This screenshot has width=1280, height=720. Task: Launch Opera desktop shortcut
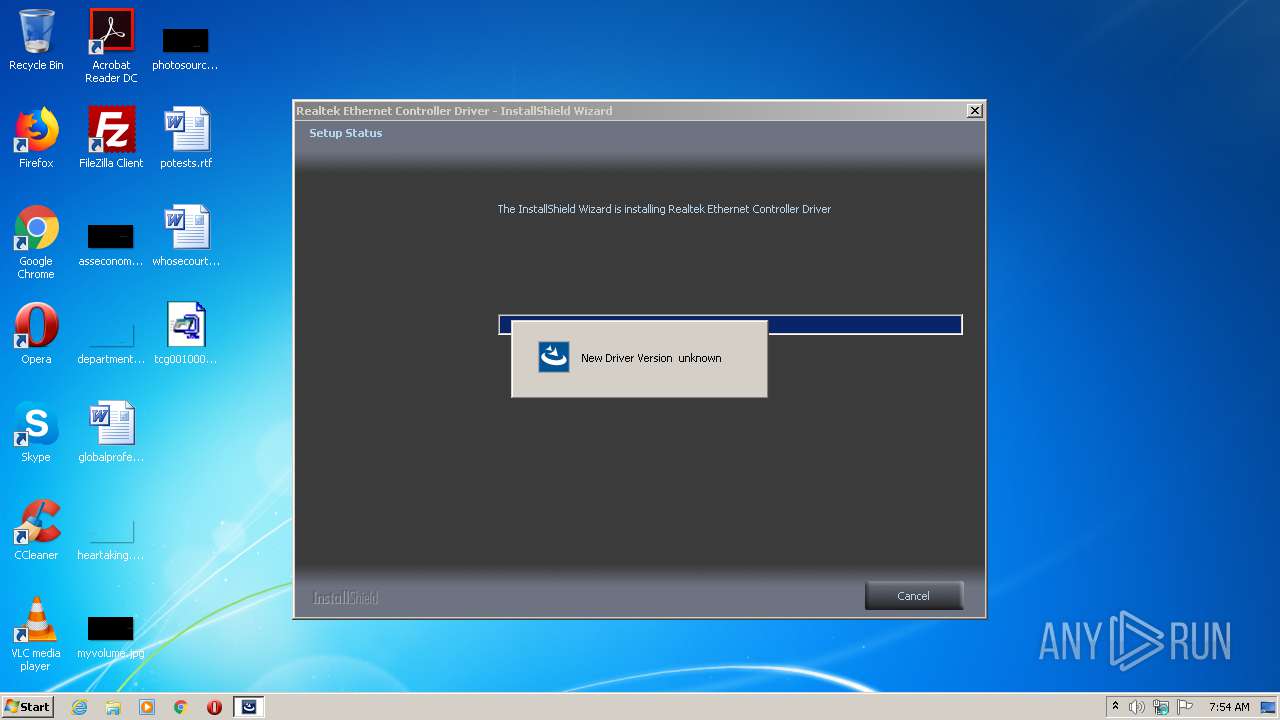click(36, 334)
